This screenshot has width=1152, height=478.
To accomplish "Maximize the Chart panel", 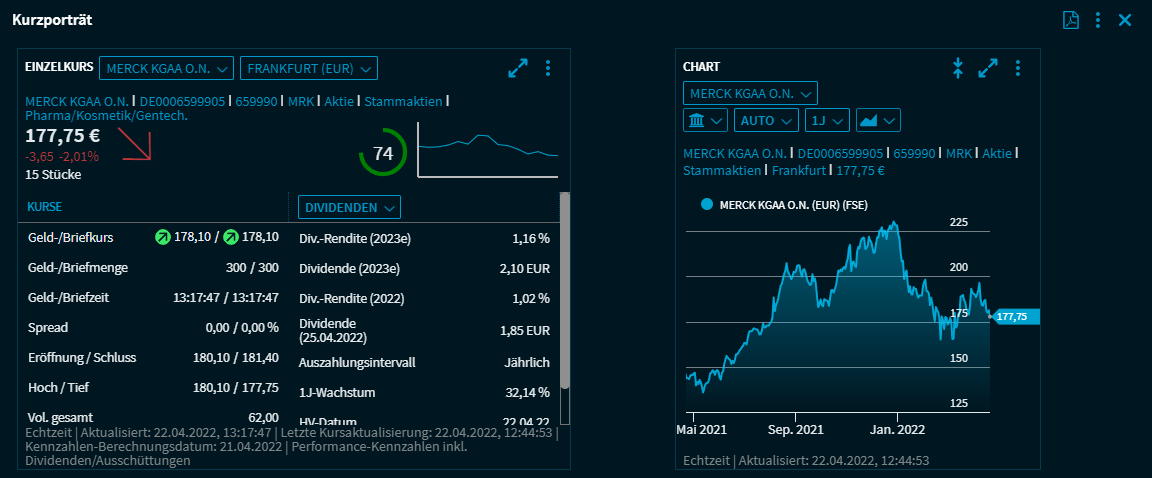I will pyautogui.click(x=988, y=68).
